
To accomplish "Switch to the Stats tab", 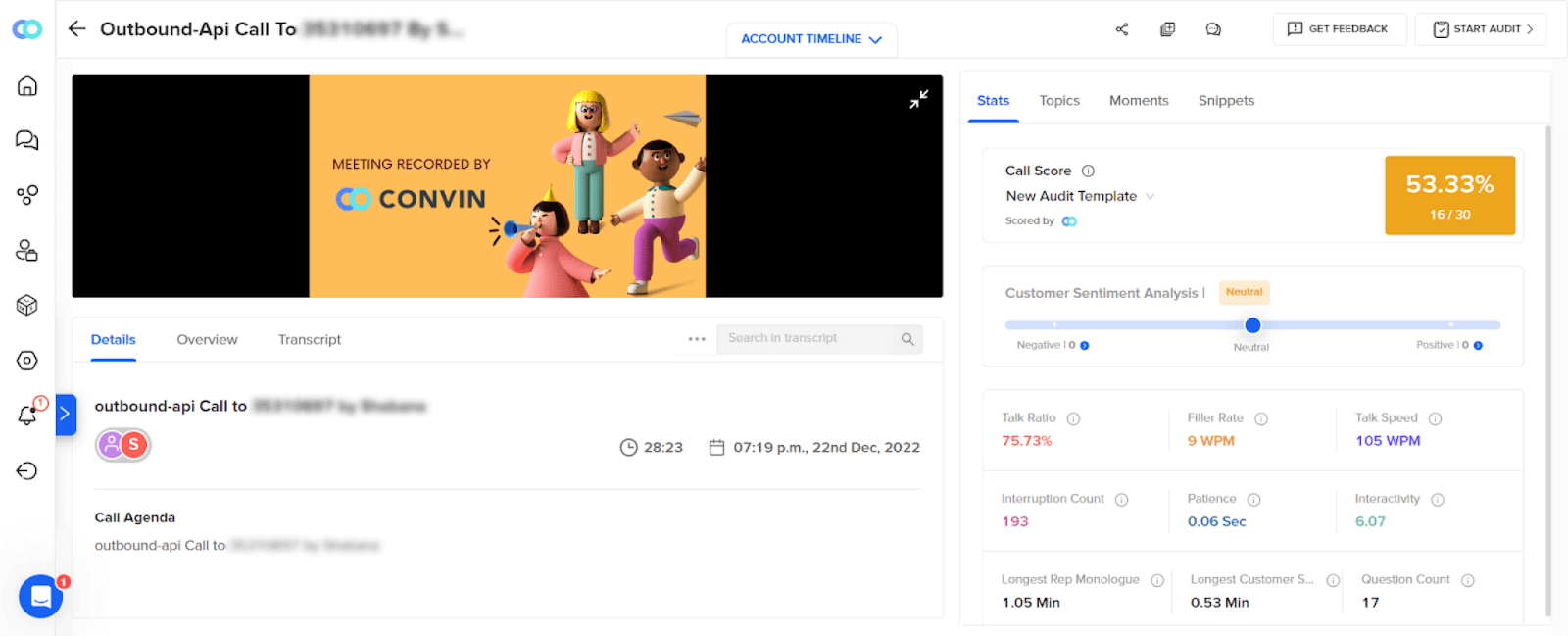I will pos(993,100).
